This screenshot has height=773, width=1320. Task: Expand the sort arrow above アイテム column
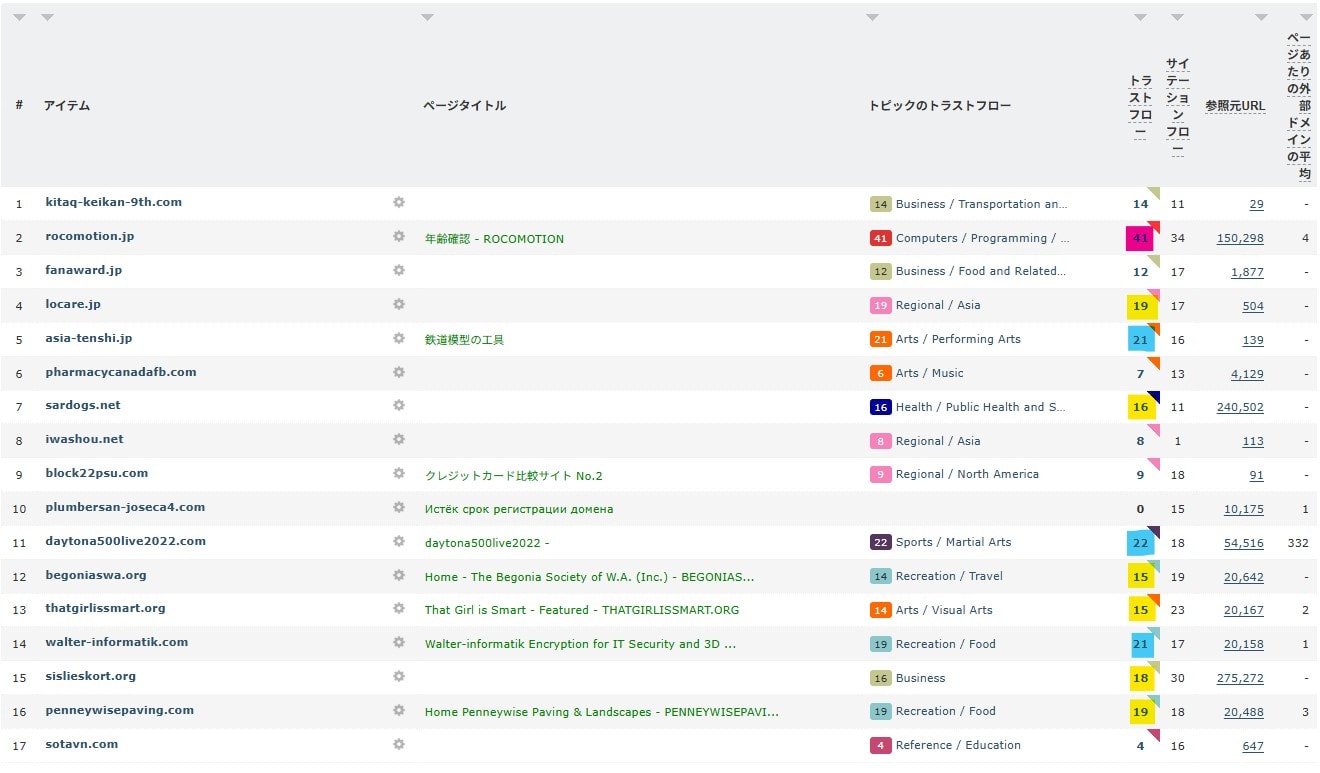pyautogui.click(x=48, y=17)
